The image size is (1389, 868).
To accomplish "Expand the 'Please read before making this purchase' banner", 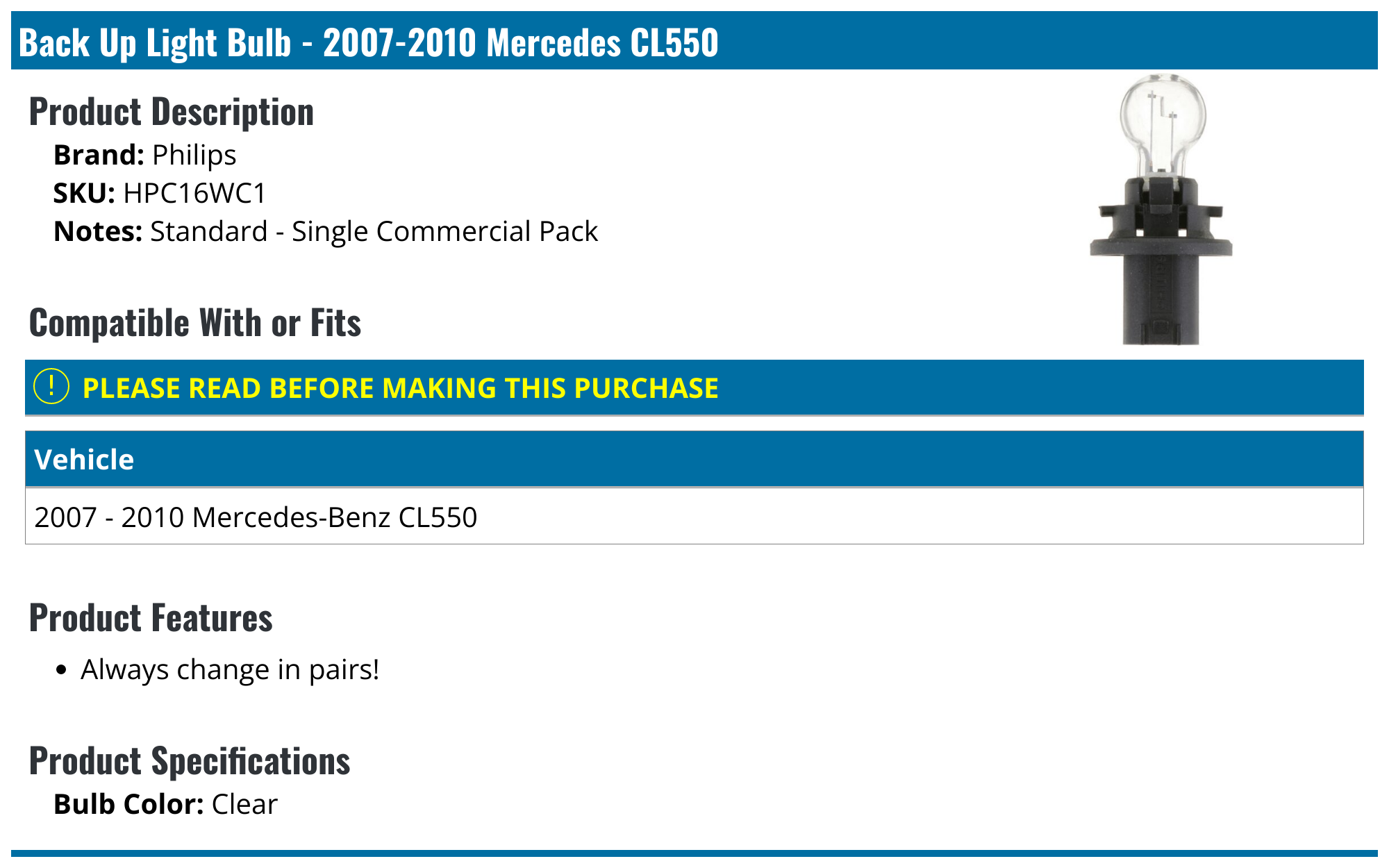I will pyautogui.click(x=400, y=388).
